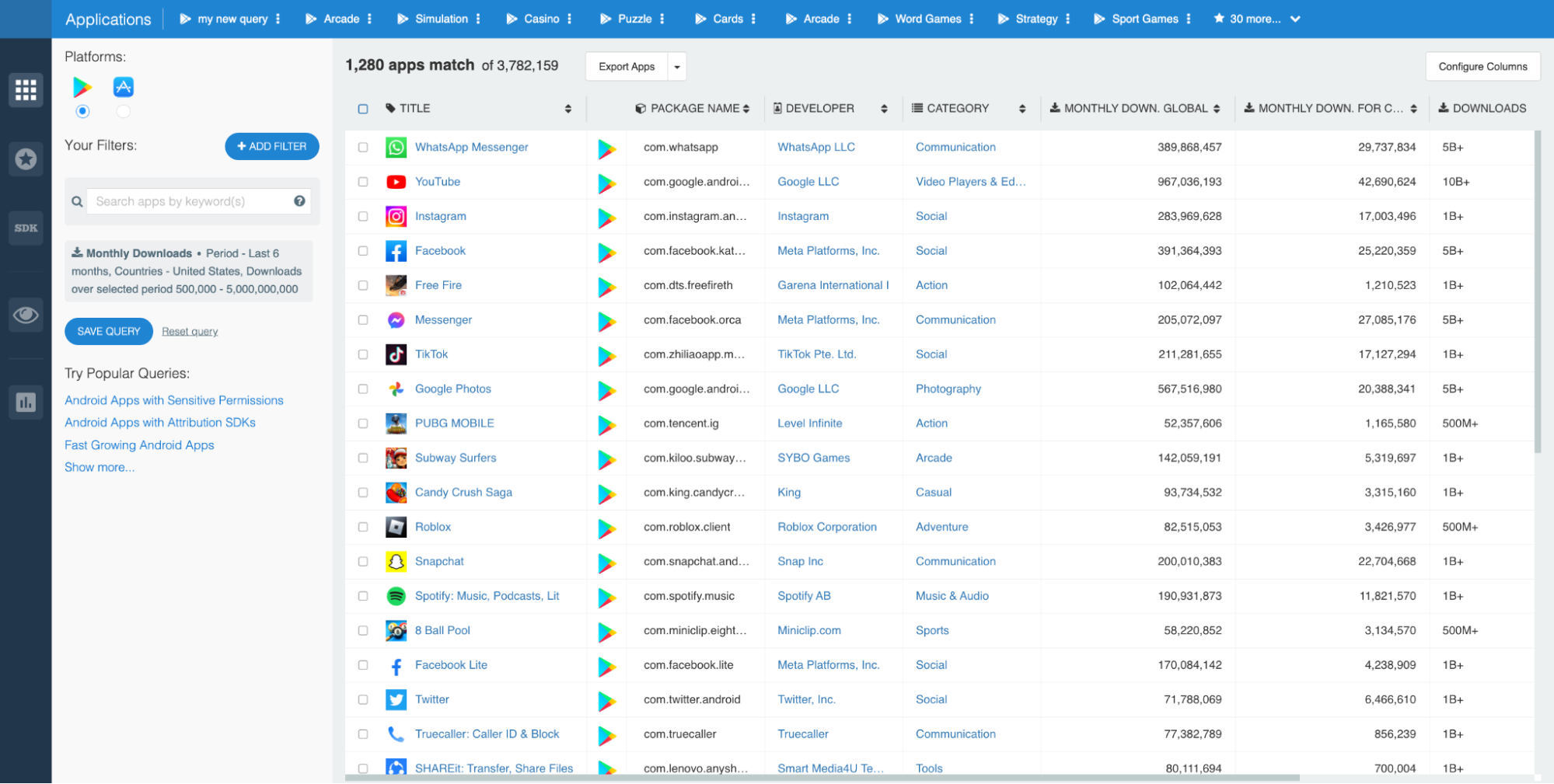The width and height of the screenshot is (1554, 784).
Task: Click the Add Filter button
Action: pos(272,147)
